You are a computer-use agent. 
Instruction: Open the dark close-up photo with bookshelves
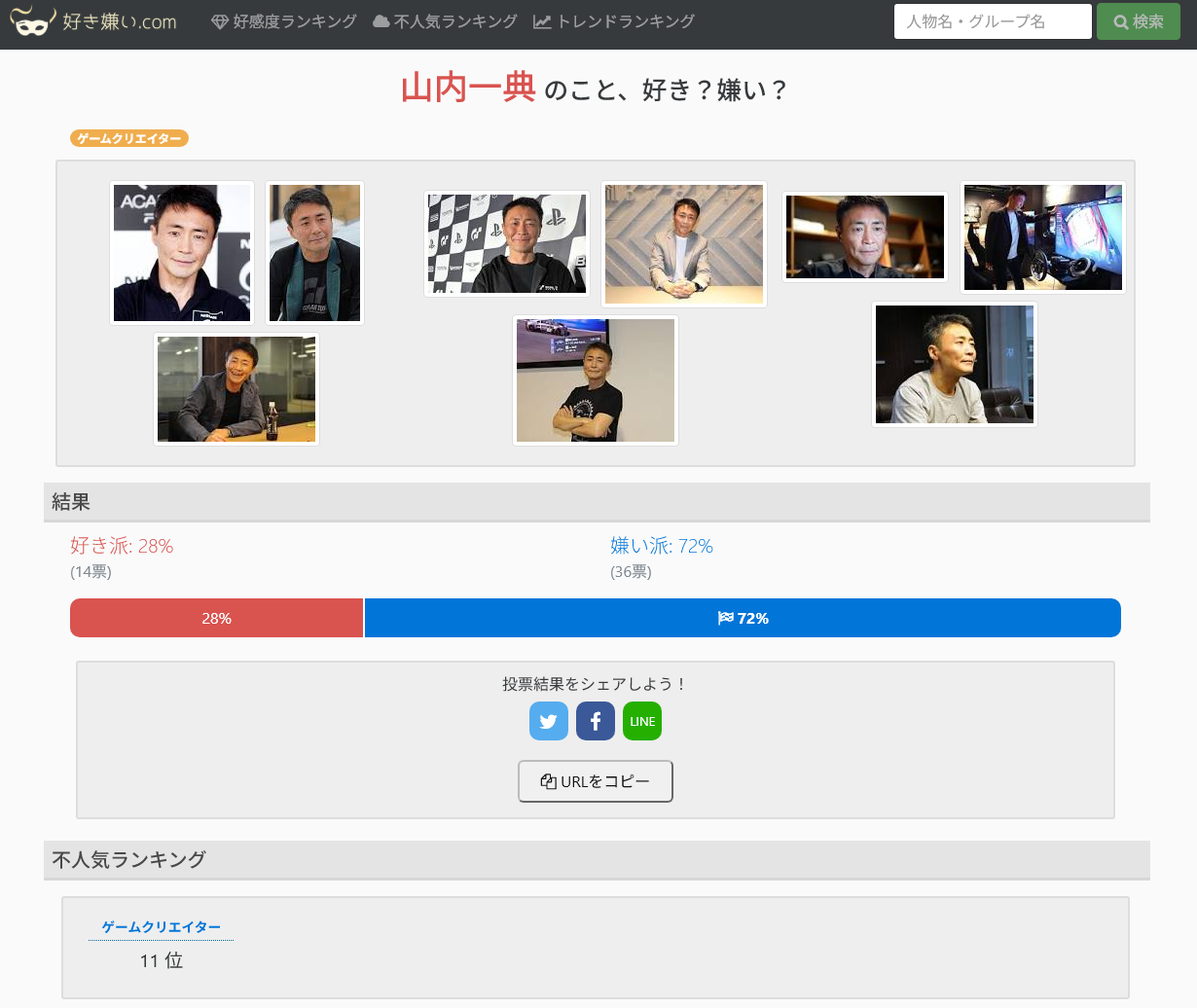865,236
